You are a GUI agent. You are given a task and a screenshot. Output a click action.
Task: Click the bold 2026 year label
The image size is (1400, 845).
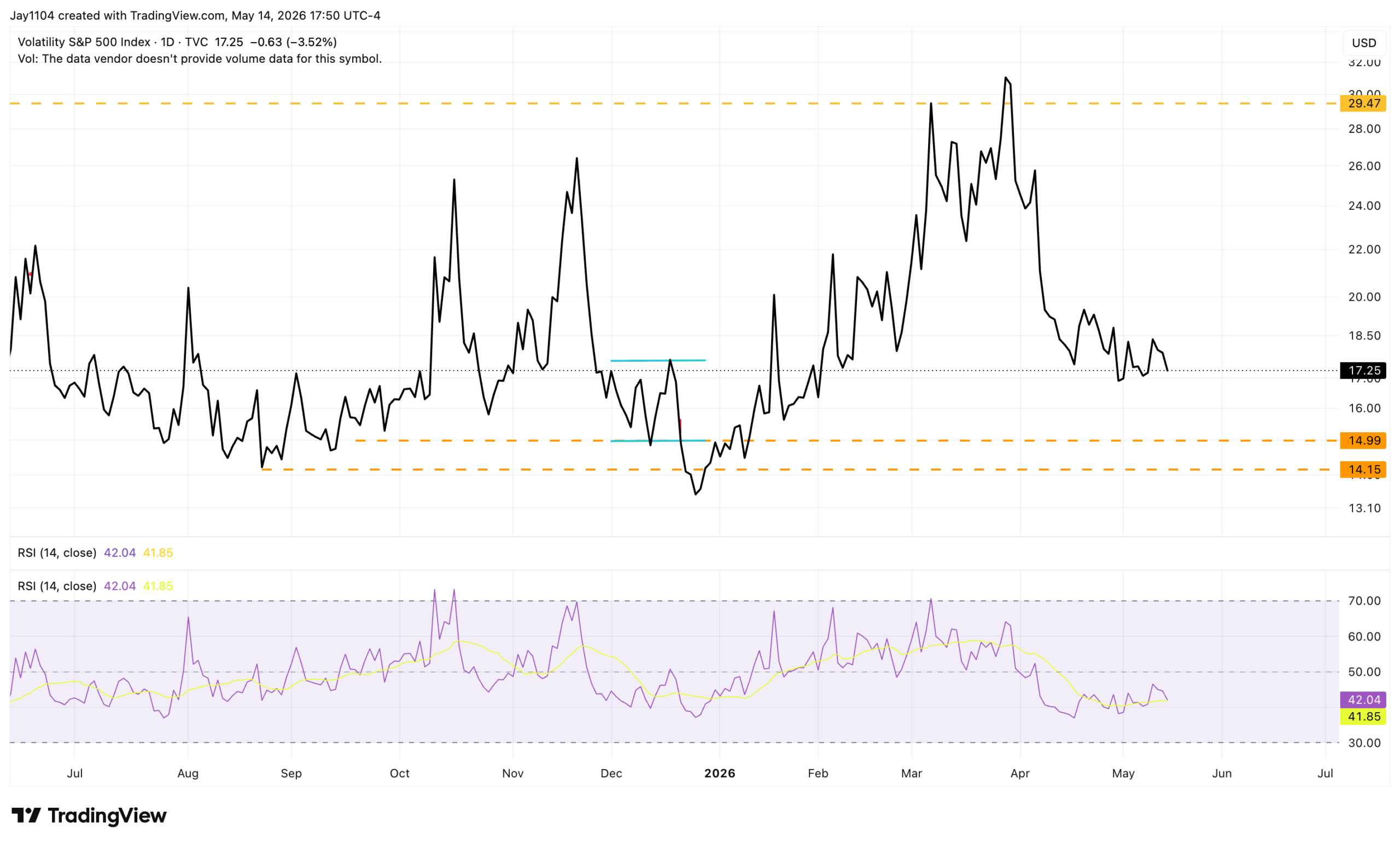pos(720,773)
